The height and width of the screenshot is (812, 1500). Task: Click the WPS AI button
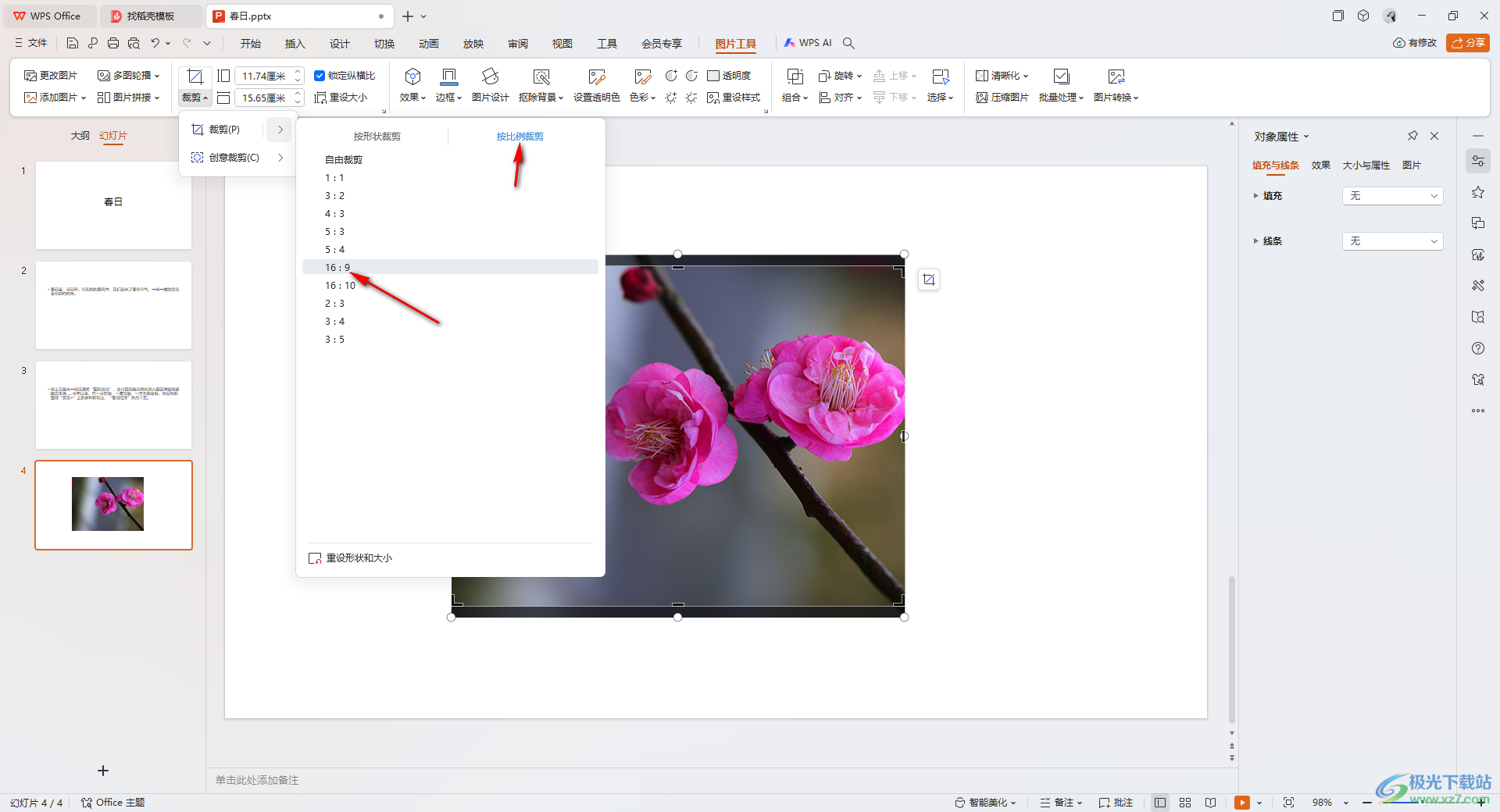click(808, 43)
